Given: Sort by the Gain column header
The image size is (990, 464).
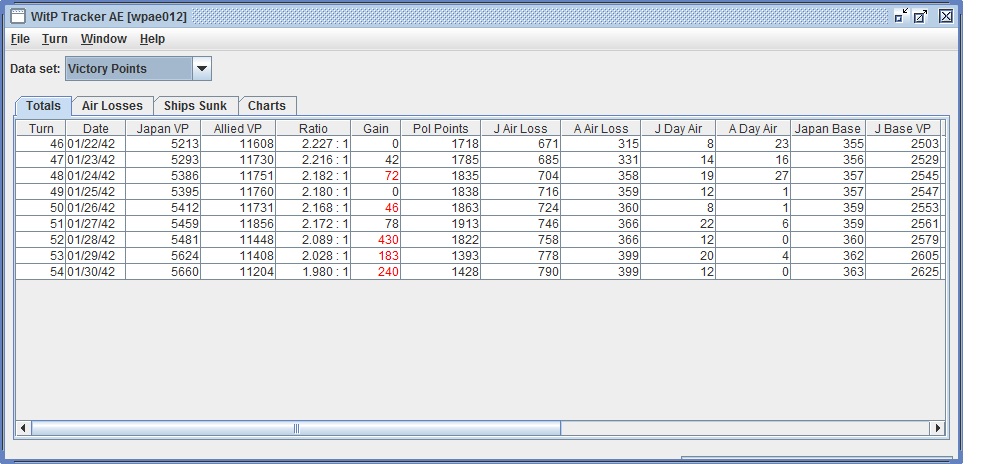Looking at the screenshot, I should click(376, 129).
